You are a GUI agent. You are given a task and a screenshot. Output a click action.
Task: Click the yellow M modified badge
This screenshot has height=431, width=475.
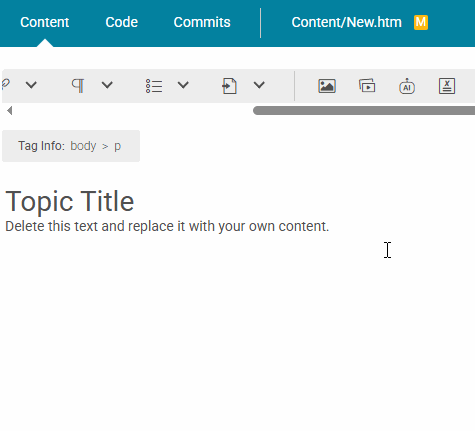pyautogui.click(x=421, y=22)
